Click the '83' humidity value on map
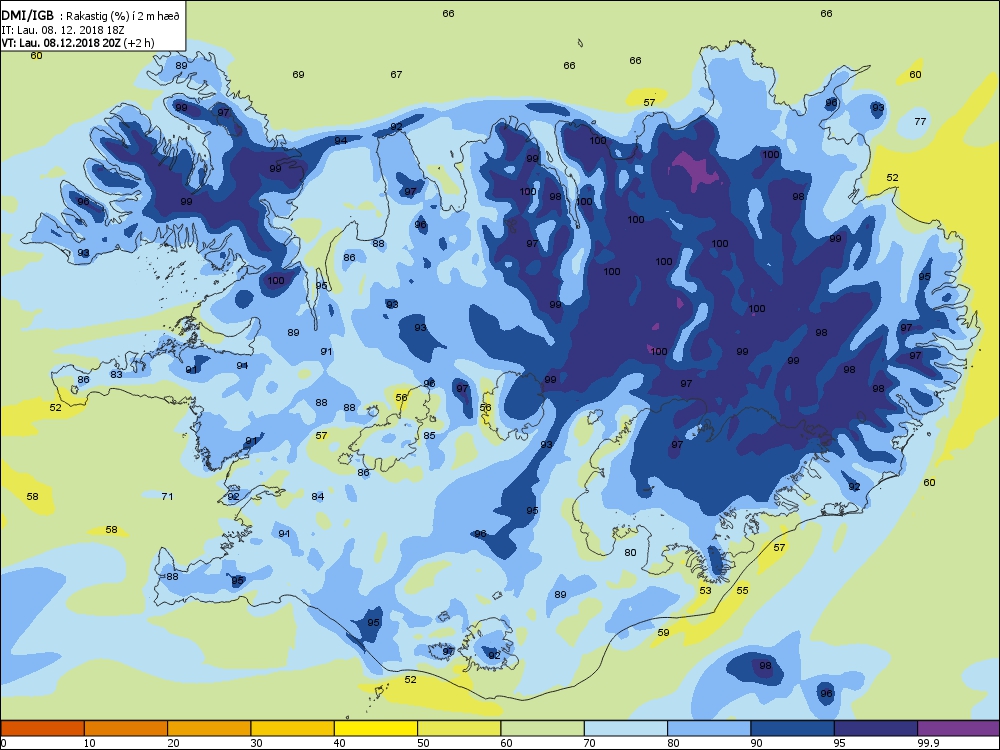The width and height of the screenshot is (1000, 750). 116,374
